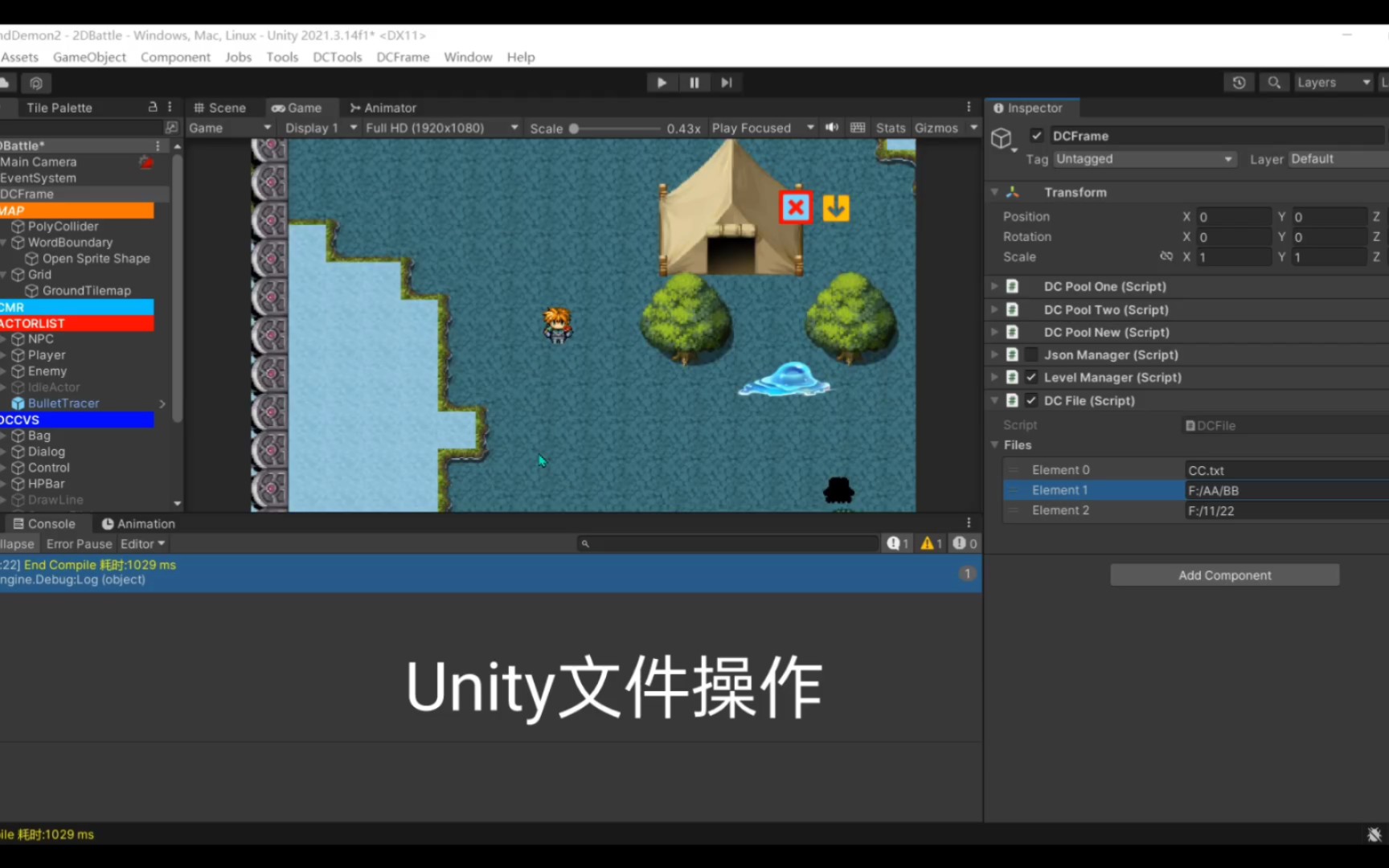
Task: Collapse the Transform component in the Inspector
Action: pyautogui.click(x=994, y=192)
